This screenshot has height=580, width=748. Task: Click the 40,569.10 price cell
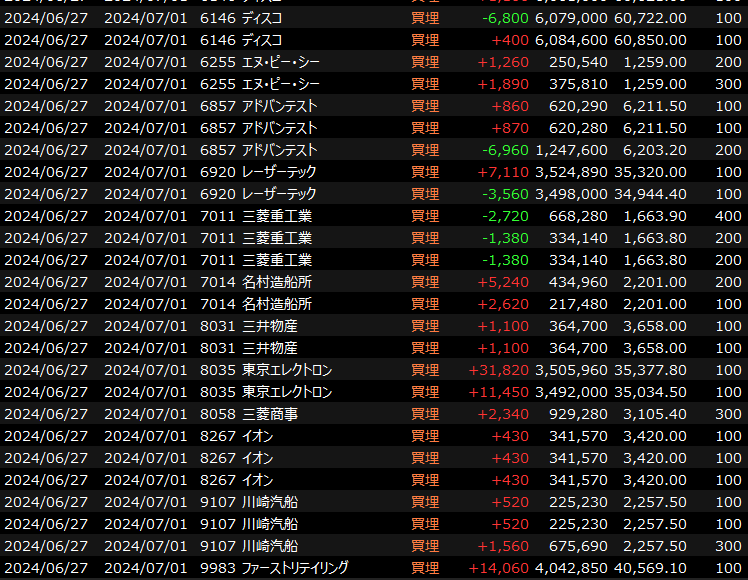point(649,568)
